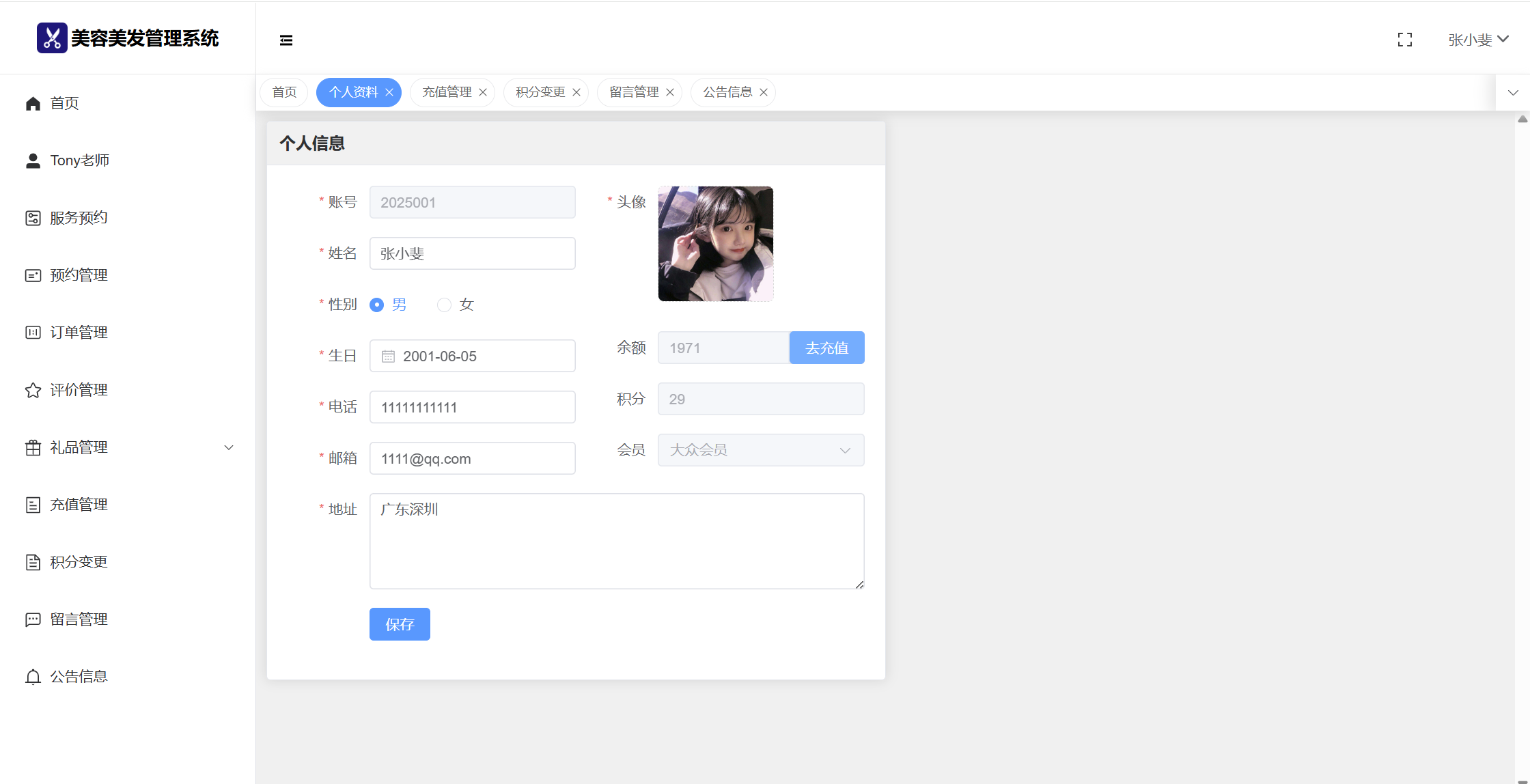Open 服务预约 from the sidebar icon
This screenshot has height=784, width=1530.
point(33,218)
